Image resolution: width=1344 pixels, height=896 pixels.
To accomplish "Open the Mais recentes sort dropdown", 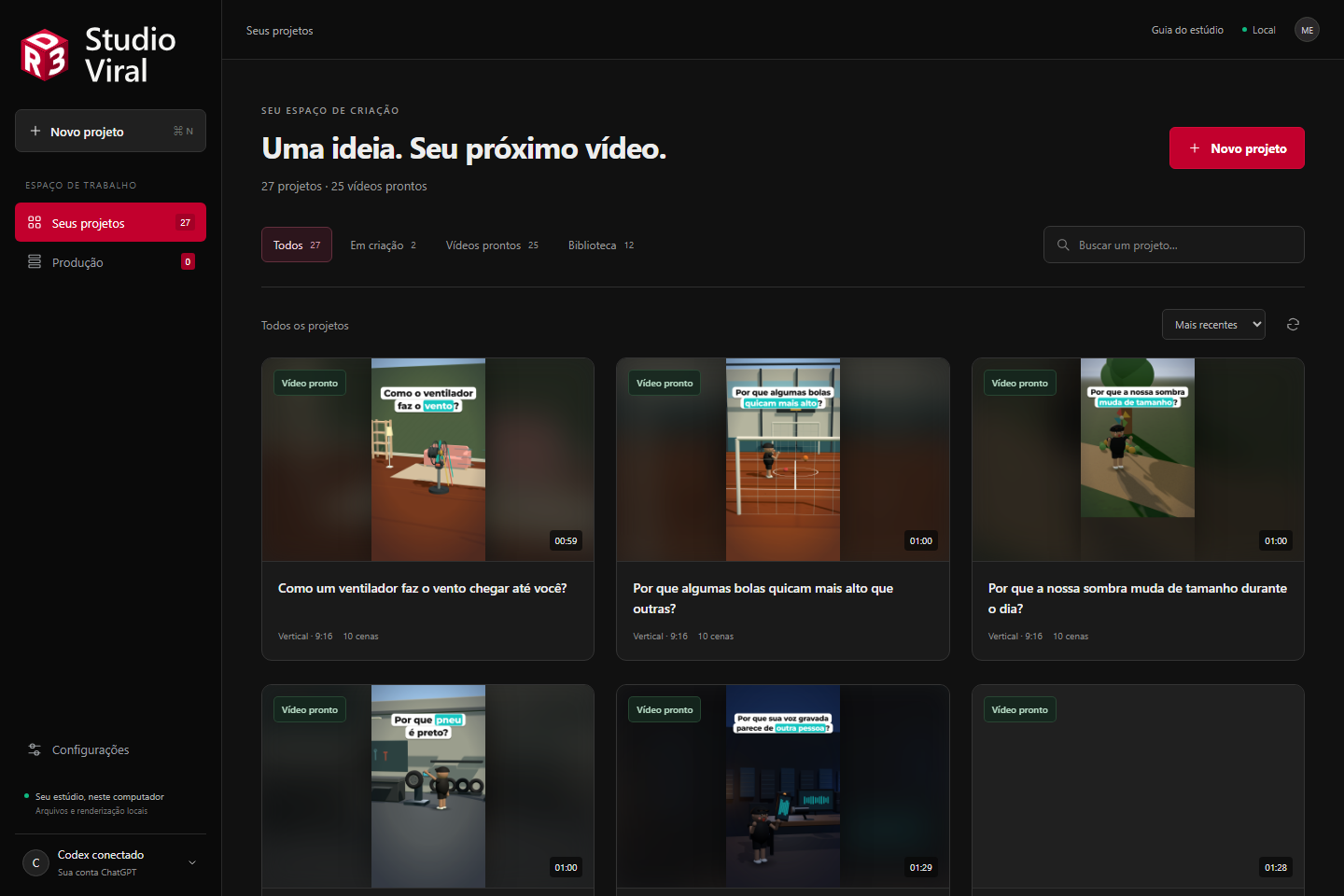I will coord(1213,324).
